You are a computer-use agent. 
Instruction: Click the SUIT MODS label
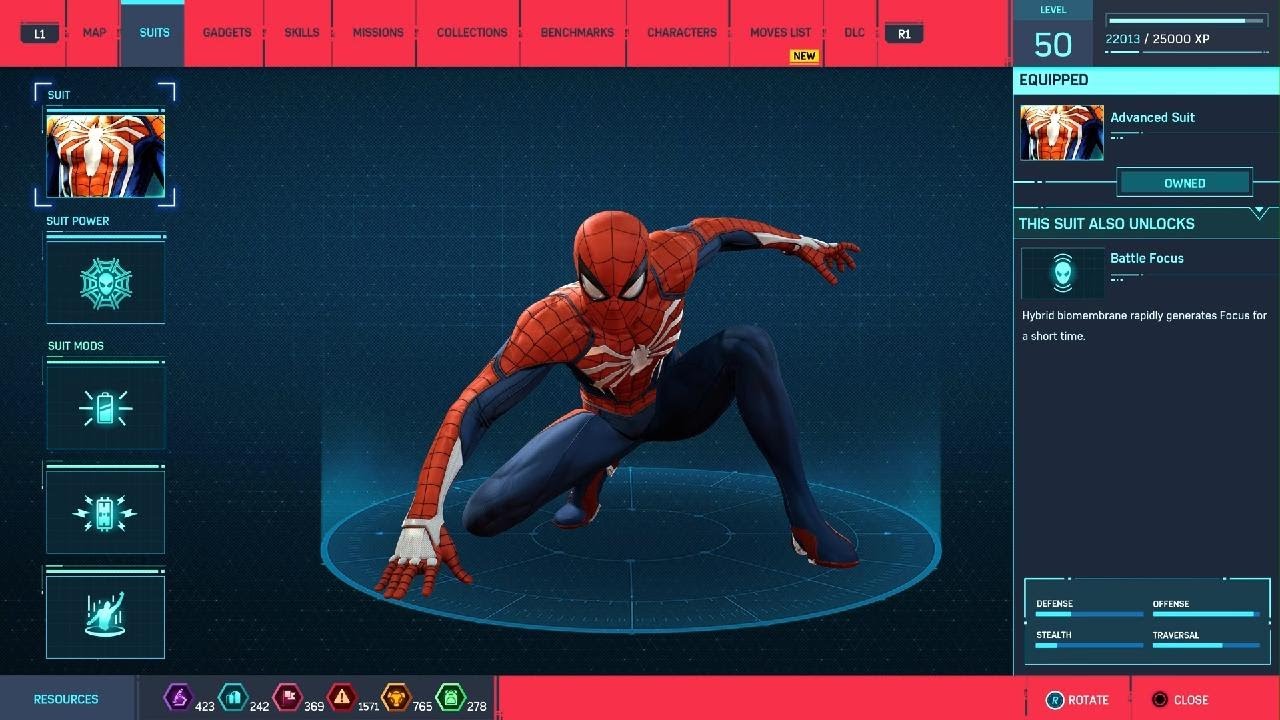(76, 346)
